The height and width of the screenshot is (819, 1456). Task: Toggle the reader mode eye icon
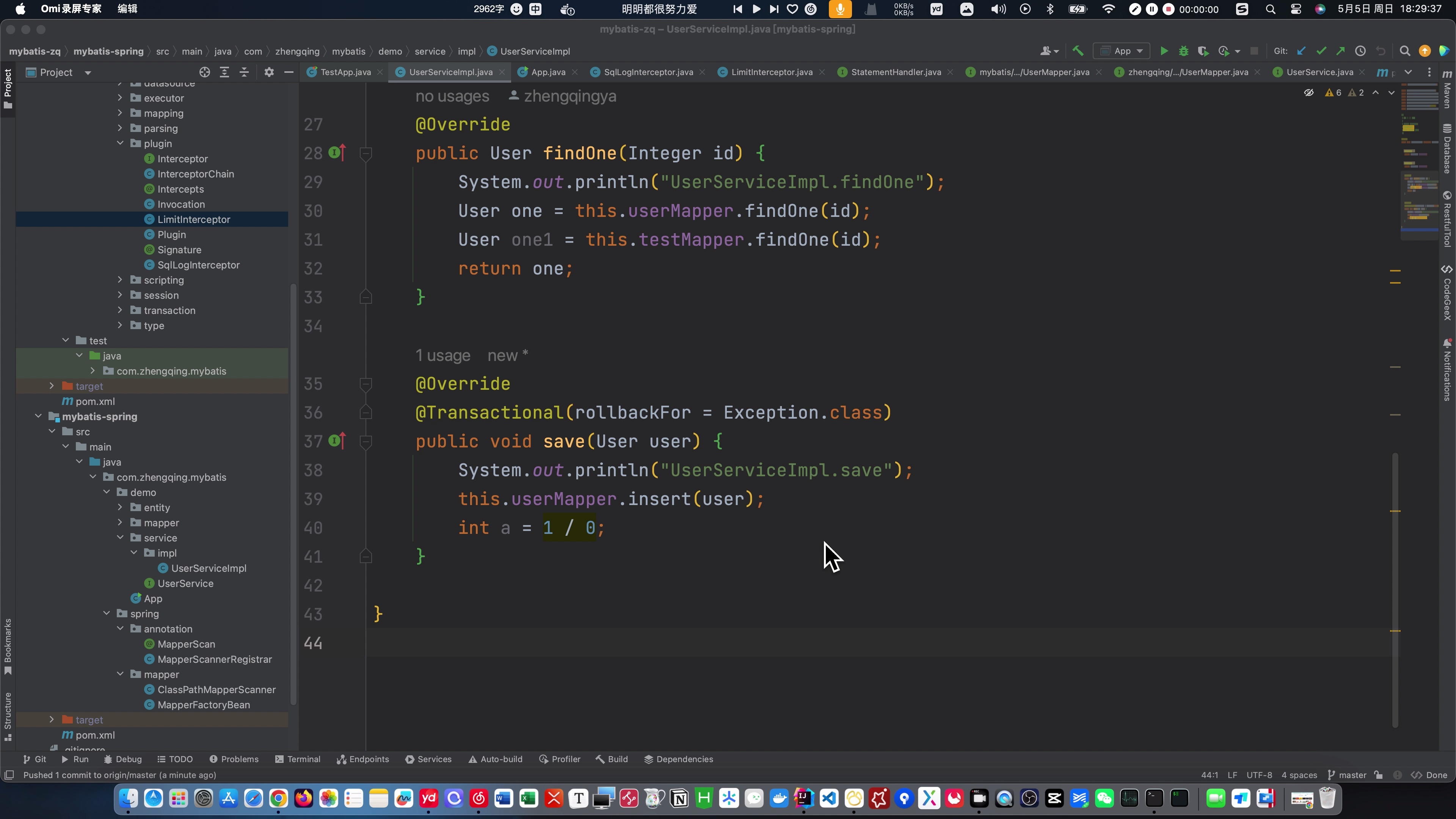point(1309,93)
